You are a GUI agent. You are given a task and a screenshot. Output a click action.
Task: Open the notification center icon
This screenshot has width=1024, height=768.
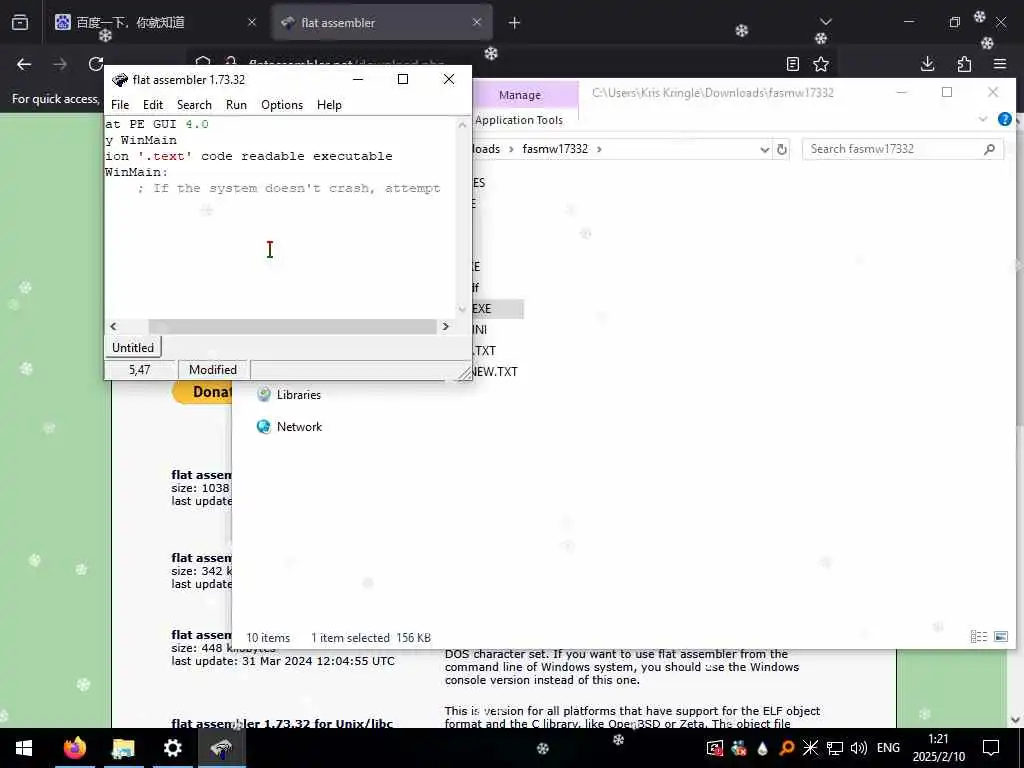click(991, 748)
